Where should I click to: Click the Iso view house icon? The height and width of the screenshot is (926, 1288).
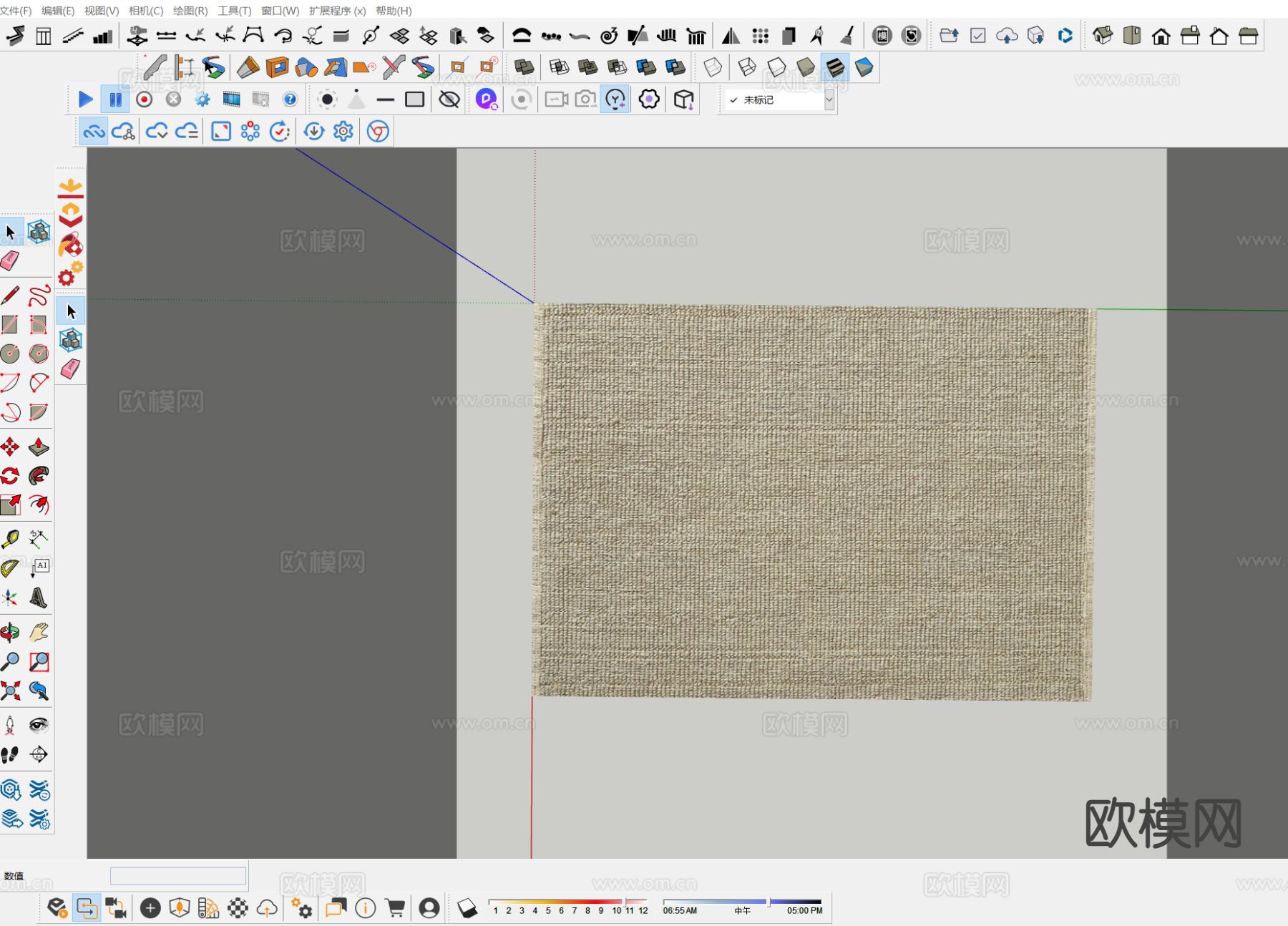1103,36
